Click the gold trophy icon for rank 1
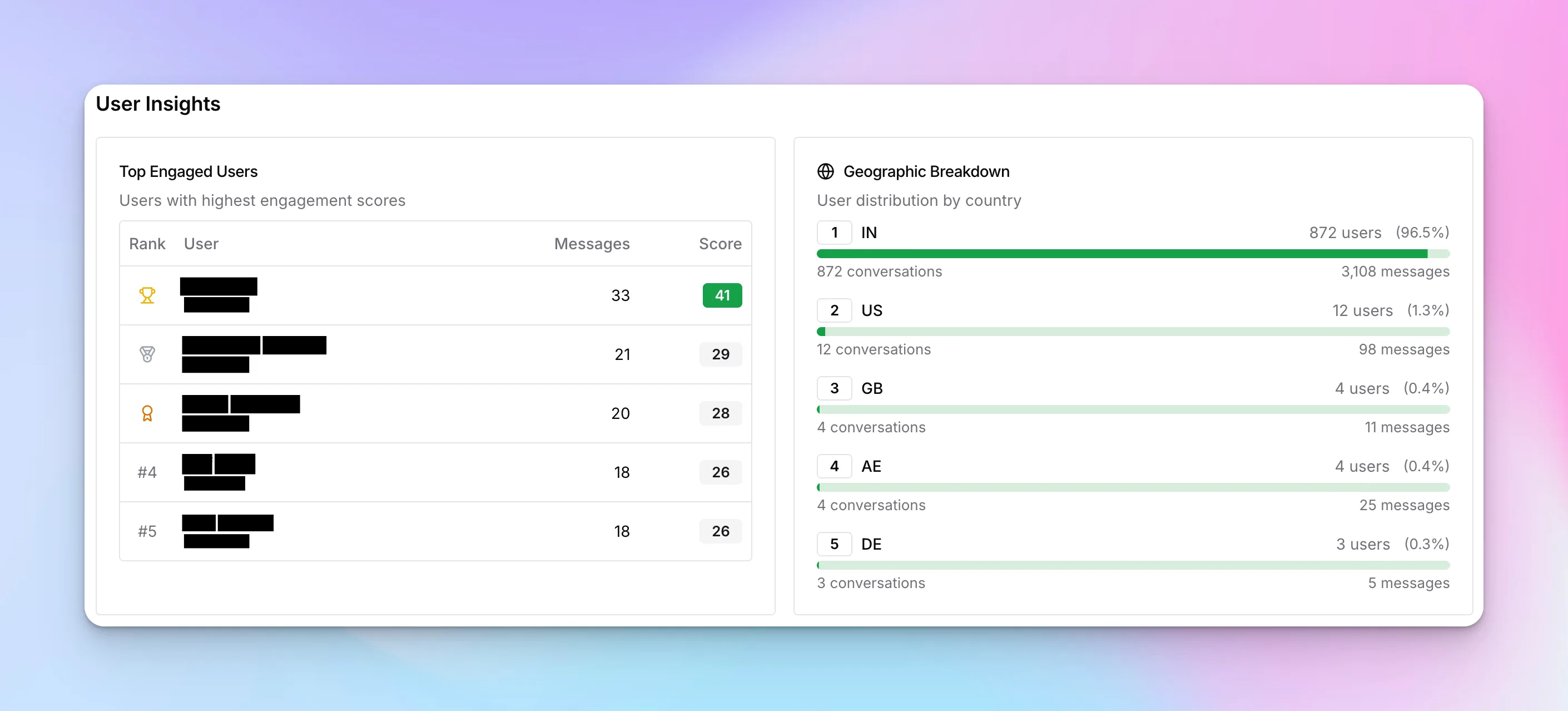Viewport: 1568px width, 711px height. coord(147,295)
